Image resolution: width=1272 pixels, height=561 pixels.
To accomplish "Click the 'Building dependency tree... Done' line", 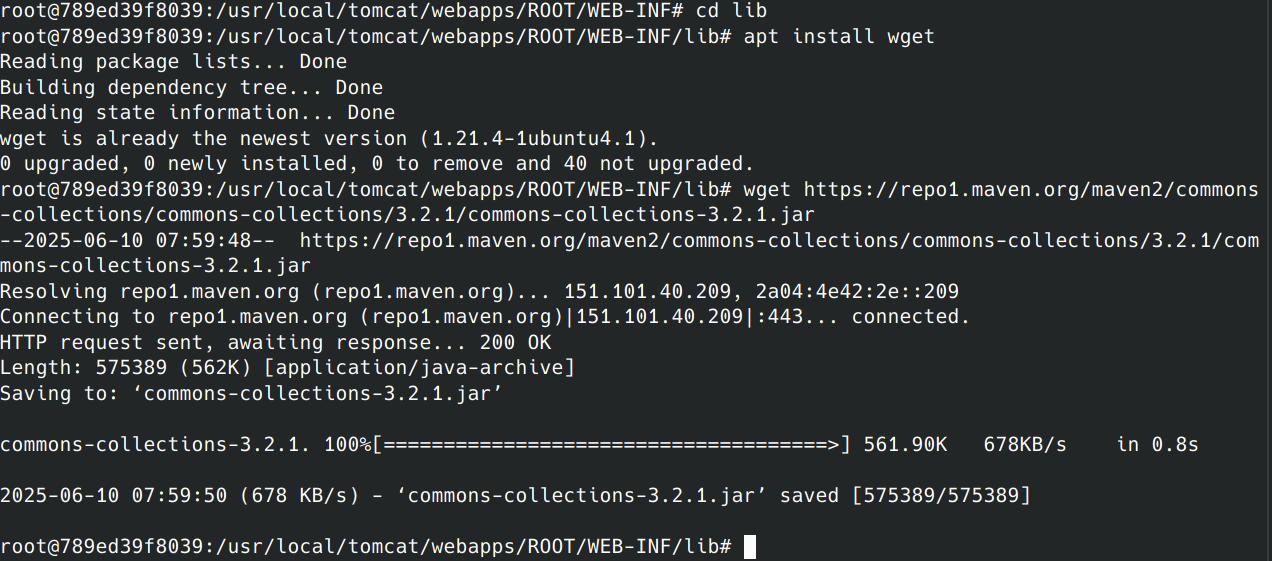I will click(191, 88).
